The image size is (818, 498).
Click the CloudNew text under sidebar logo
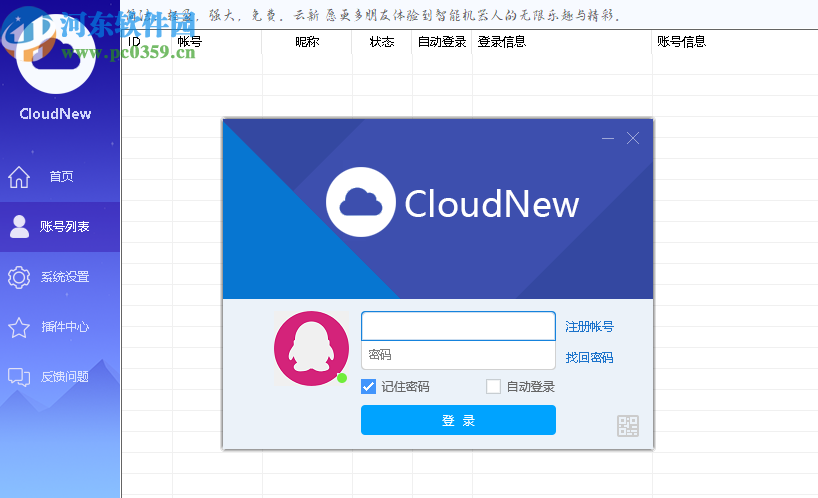click(x=55, y=114)
